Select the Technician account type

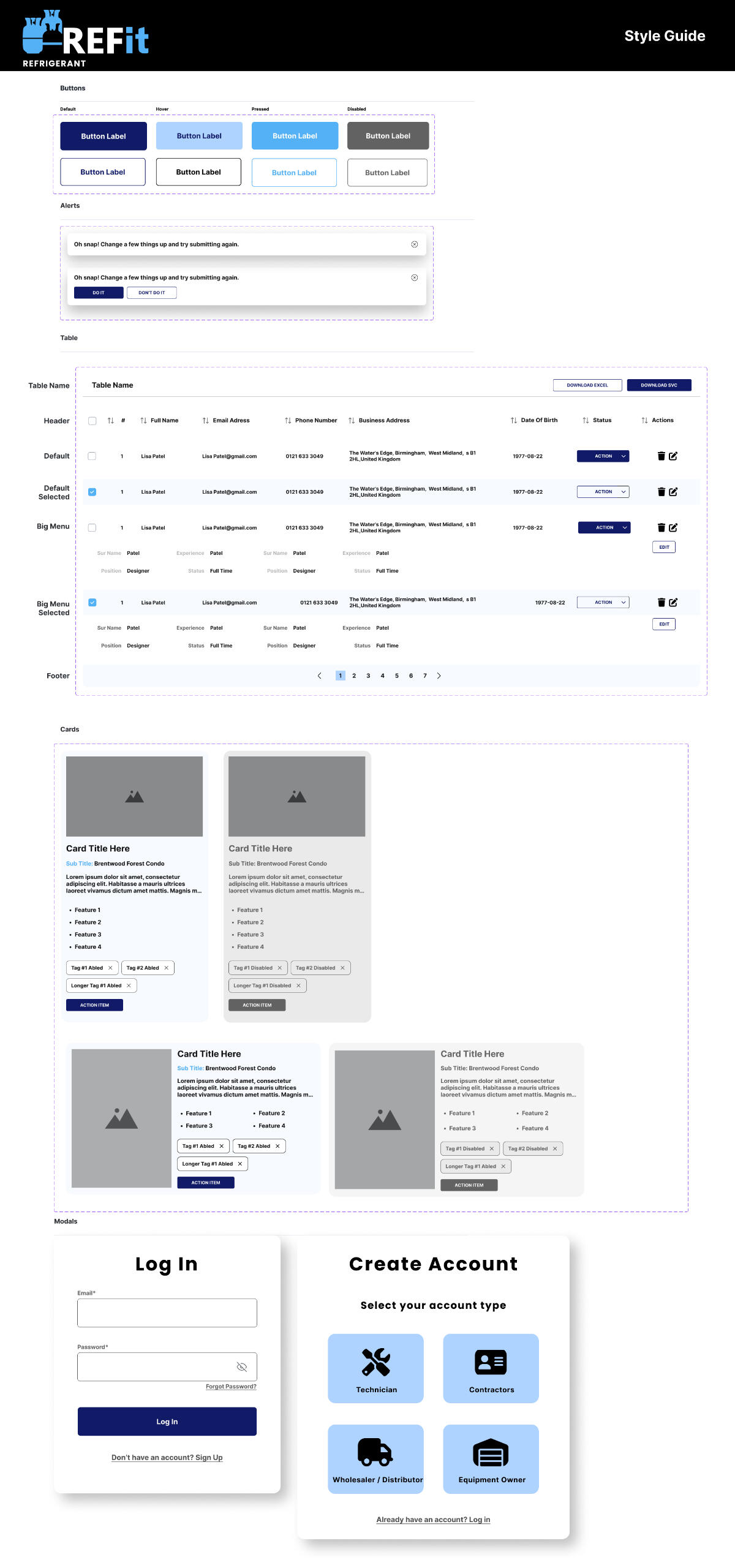click(x=375, y=1368)
